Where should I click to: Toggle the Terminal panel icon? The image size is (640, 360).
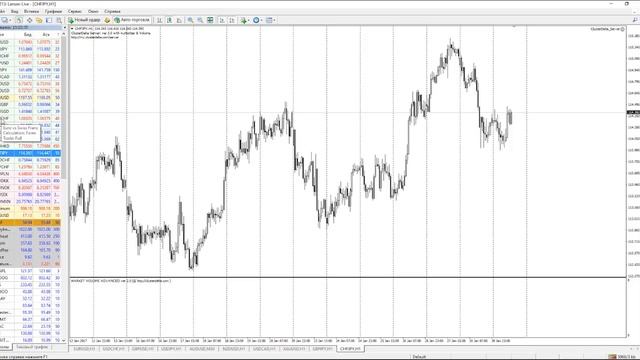(x=49, y=20)
